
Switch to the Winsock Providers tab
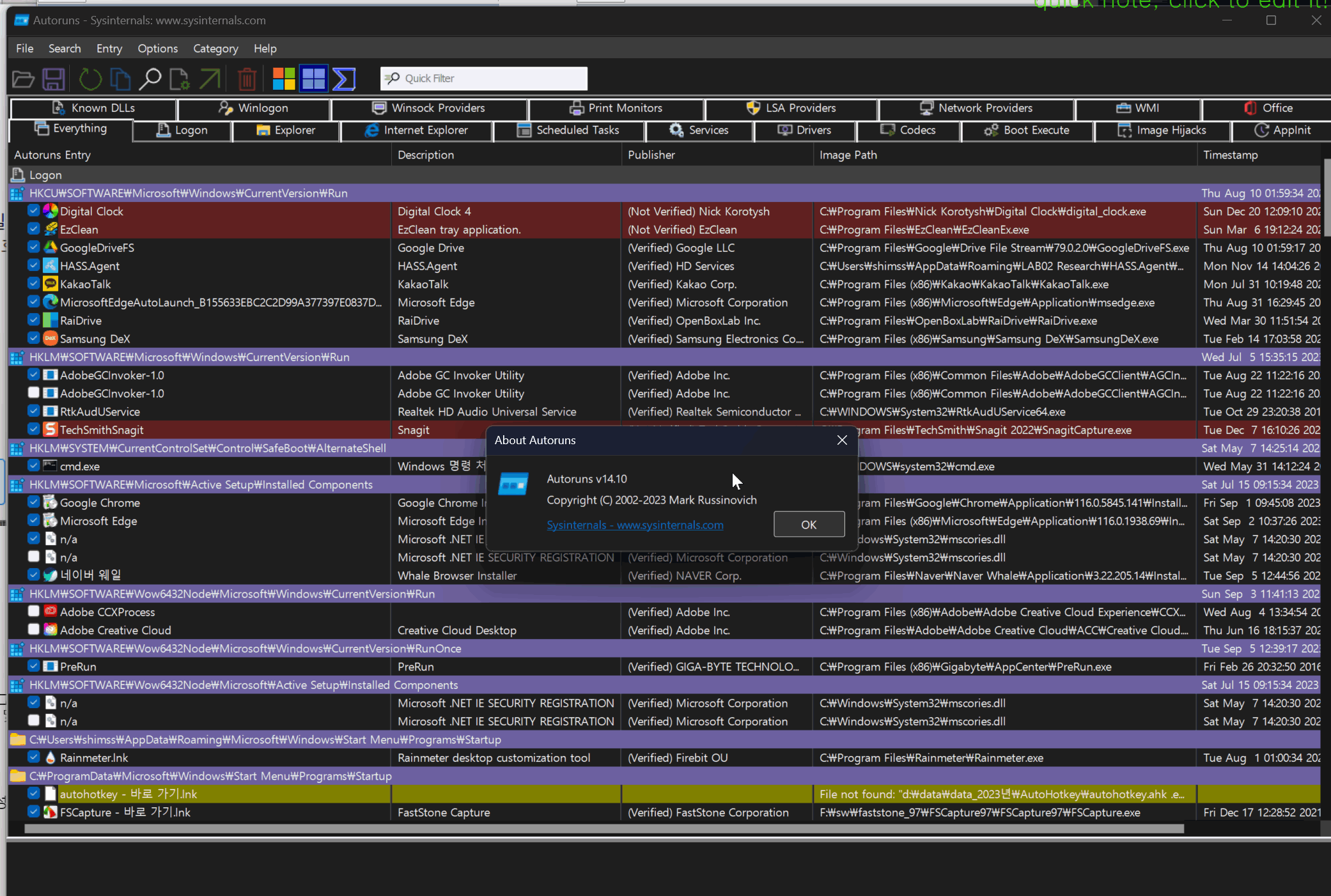[x=429, y=108]
